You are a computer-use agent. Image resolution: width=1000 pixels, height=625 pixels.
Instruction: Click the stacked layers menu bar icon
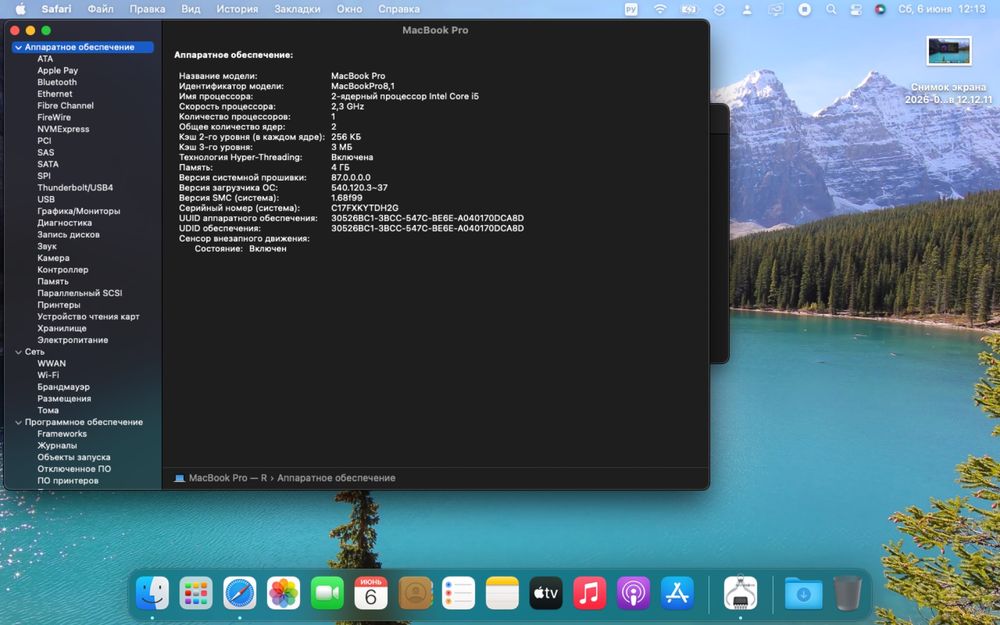719,9
